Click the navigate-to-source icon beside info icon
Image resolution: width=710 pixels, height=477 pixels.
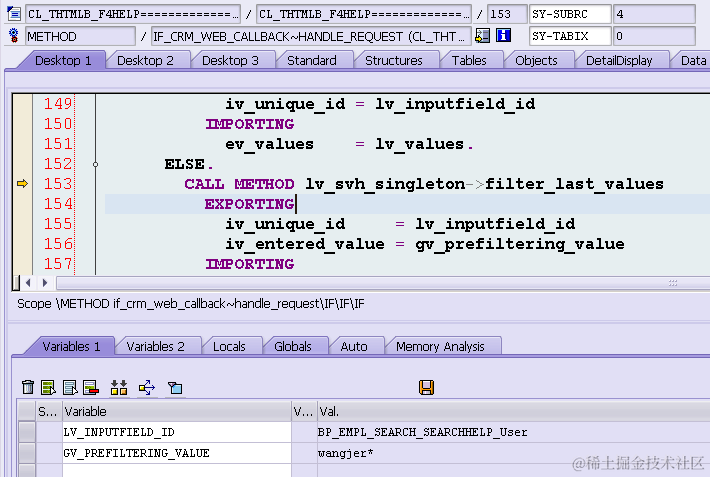point(482,35)
